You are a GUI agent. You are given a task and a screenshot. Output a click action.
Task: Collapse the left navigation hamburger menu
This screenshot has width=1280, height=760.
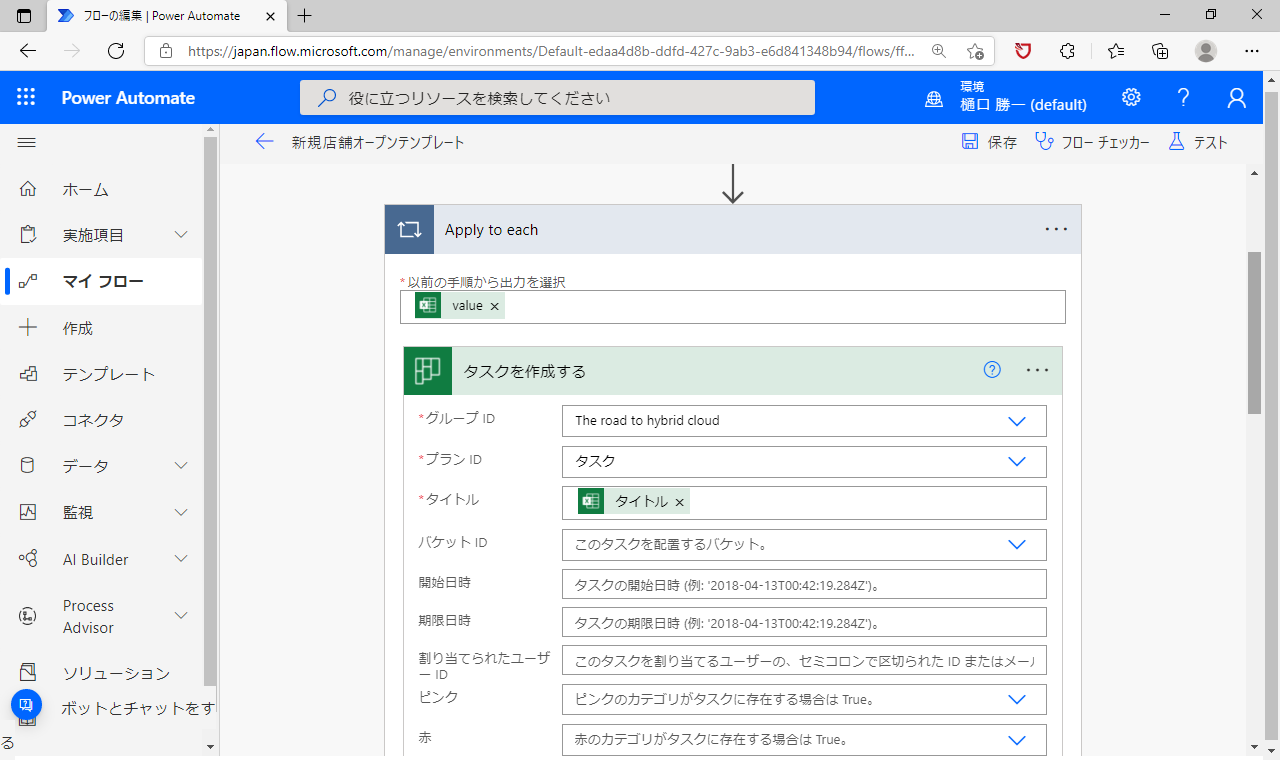(27, 143)
